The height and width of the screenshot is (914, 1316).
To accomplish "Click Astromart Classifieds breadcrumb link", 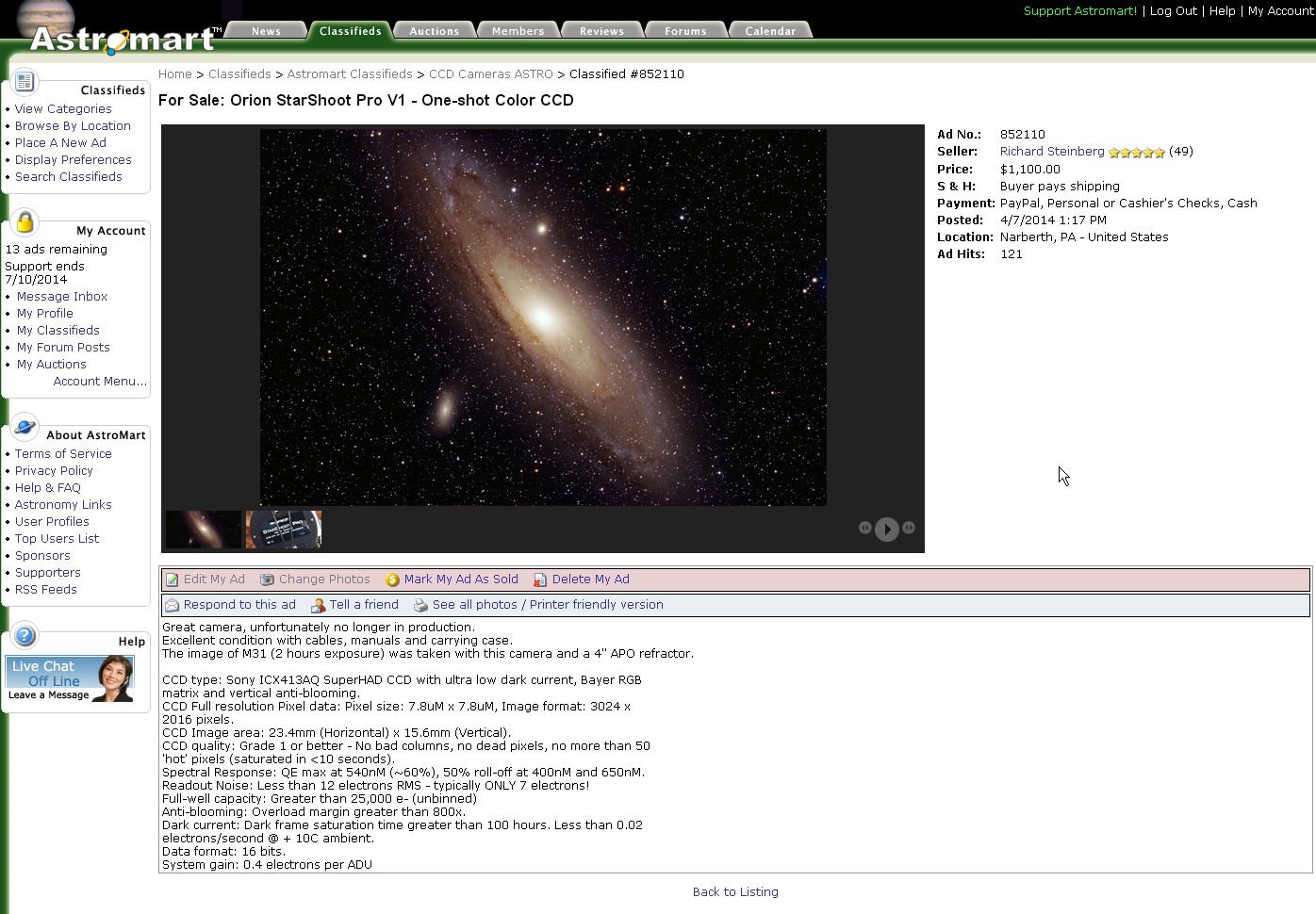I will 350,74.
